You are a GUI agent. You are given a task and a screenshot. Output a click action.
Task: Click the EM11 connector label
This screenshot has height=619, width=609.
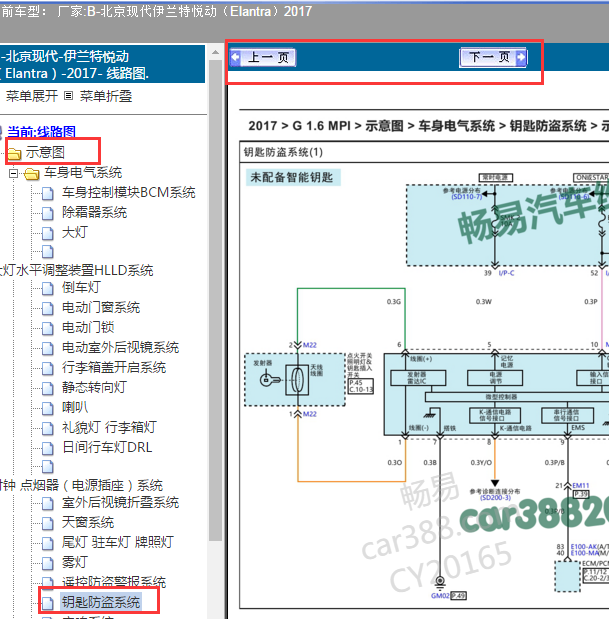(581, 485)
